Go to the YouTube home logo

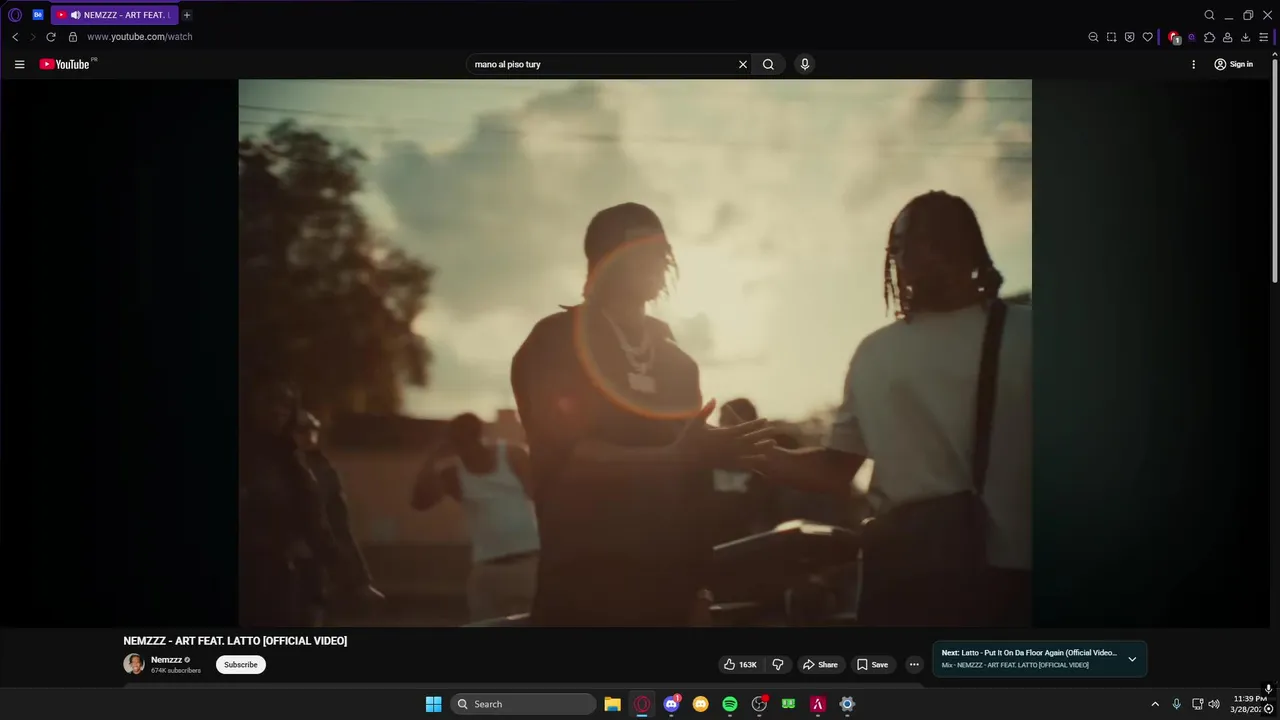65,64
